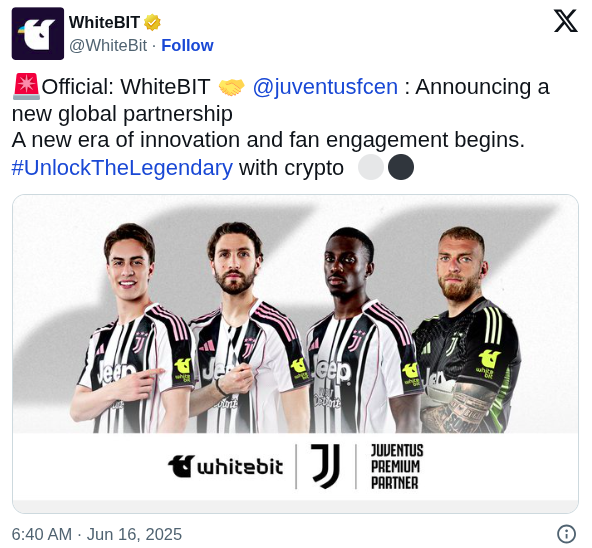This screenshot has height=548, width=592.
Task: Click the @WhiteBit handle
Action: click(x=108, y=46)
